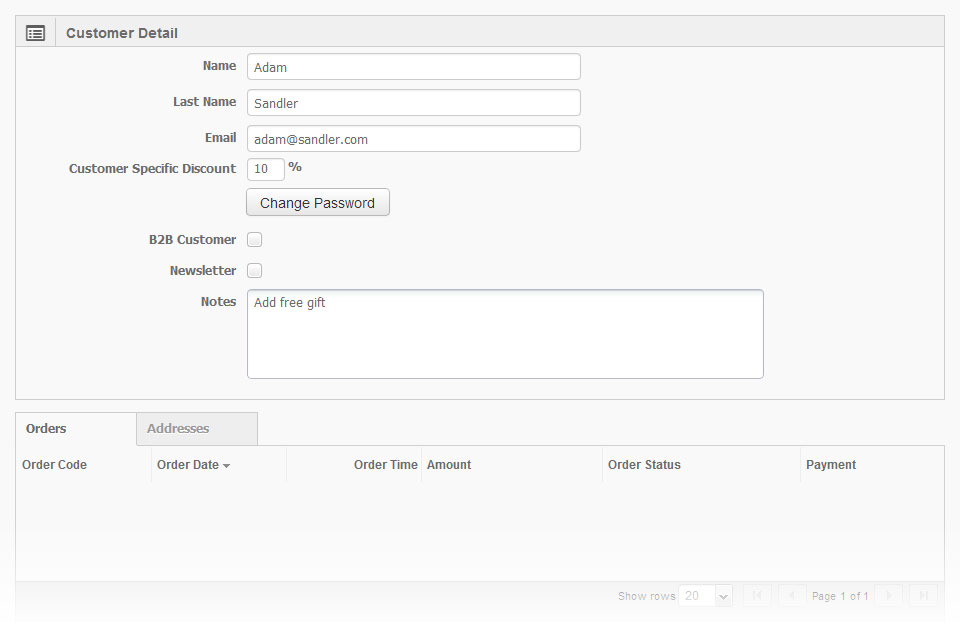Viewport: 960px width, 638px height.
Task: Go to previous page of orders
Action: 792,595
